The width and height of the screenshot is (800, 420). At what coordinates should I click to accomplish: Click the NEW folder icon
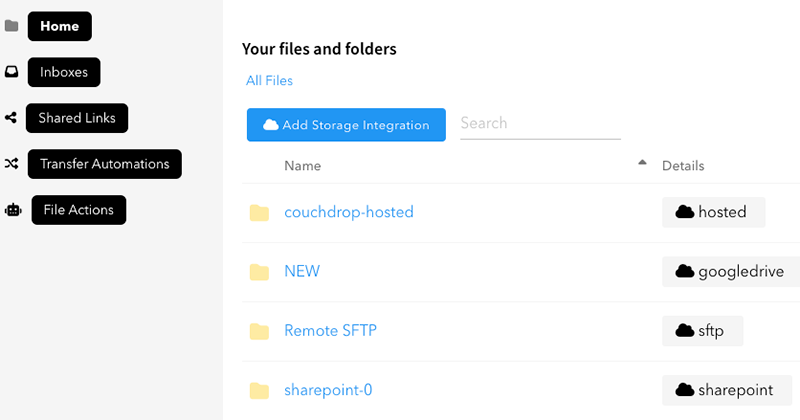tap(259, 272)
